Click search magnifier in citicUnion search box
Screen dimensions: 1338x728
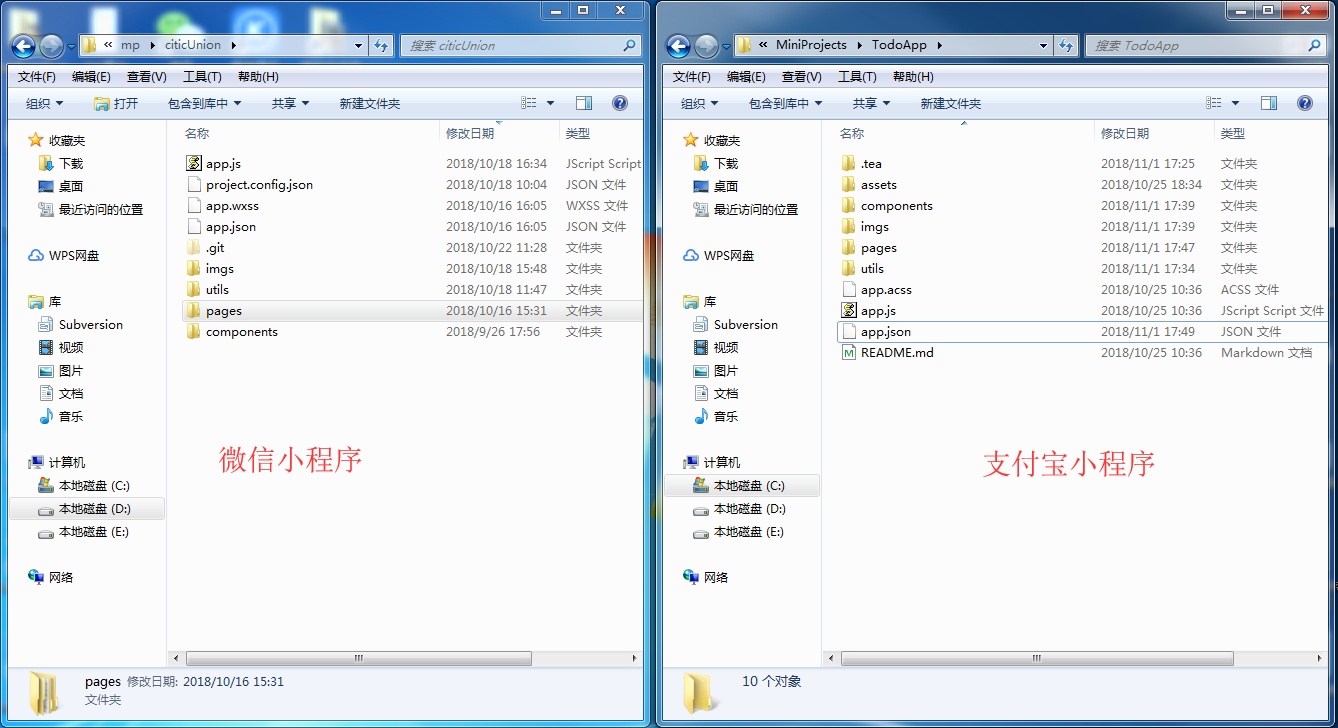629,45
